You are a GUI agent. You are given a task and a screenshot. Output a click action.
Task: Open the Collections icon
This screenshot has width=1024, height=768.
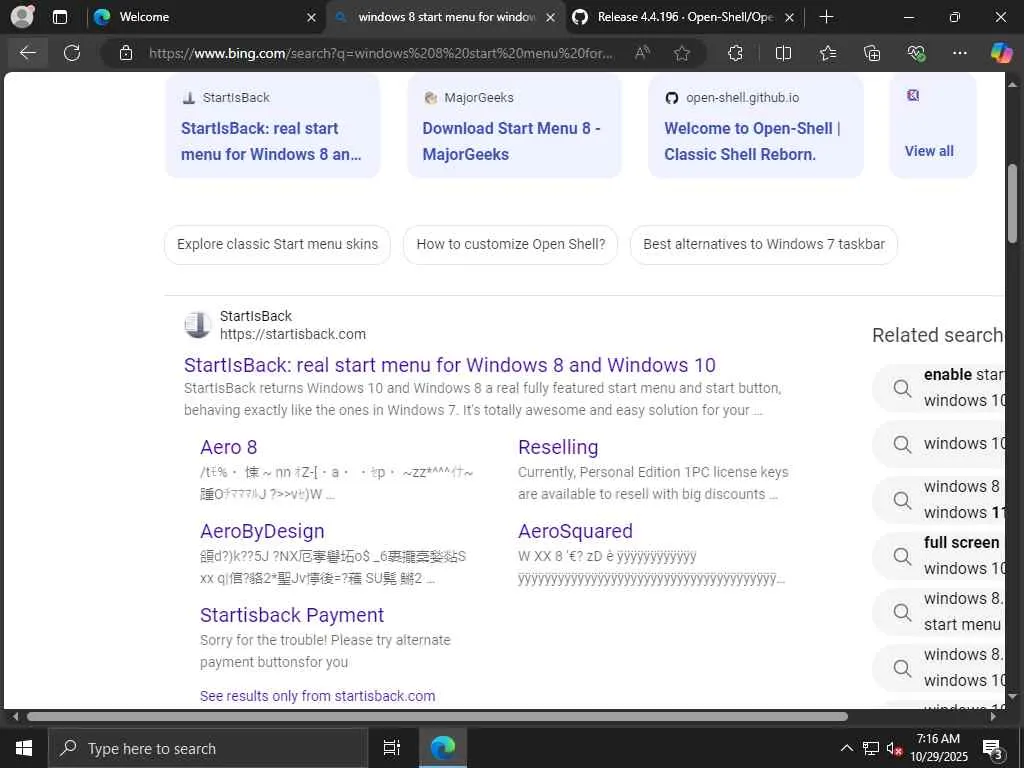click(872, 53)
